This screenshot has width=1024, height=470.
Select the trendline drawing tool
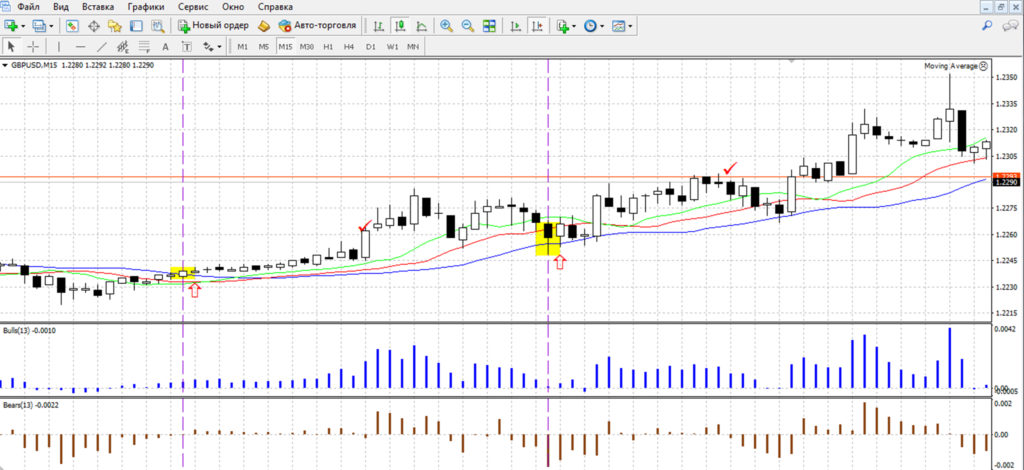click(x=101, y=46)
